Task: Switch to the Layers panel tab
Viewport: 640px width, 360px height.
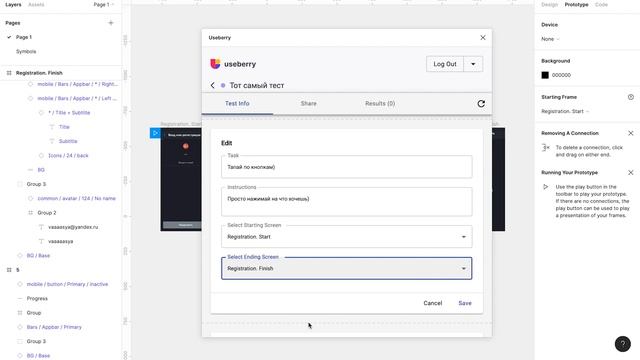Action: tap(13, 4)
